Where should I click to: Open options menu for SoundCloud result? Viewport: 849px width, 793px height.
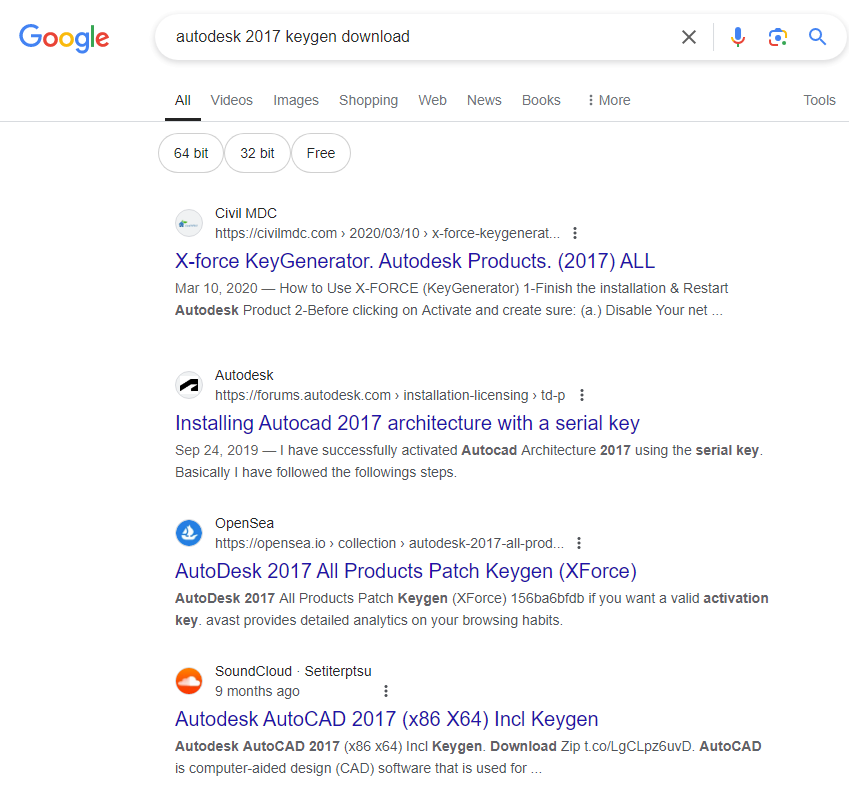click(x=386, y=691)
